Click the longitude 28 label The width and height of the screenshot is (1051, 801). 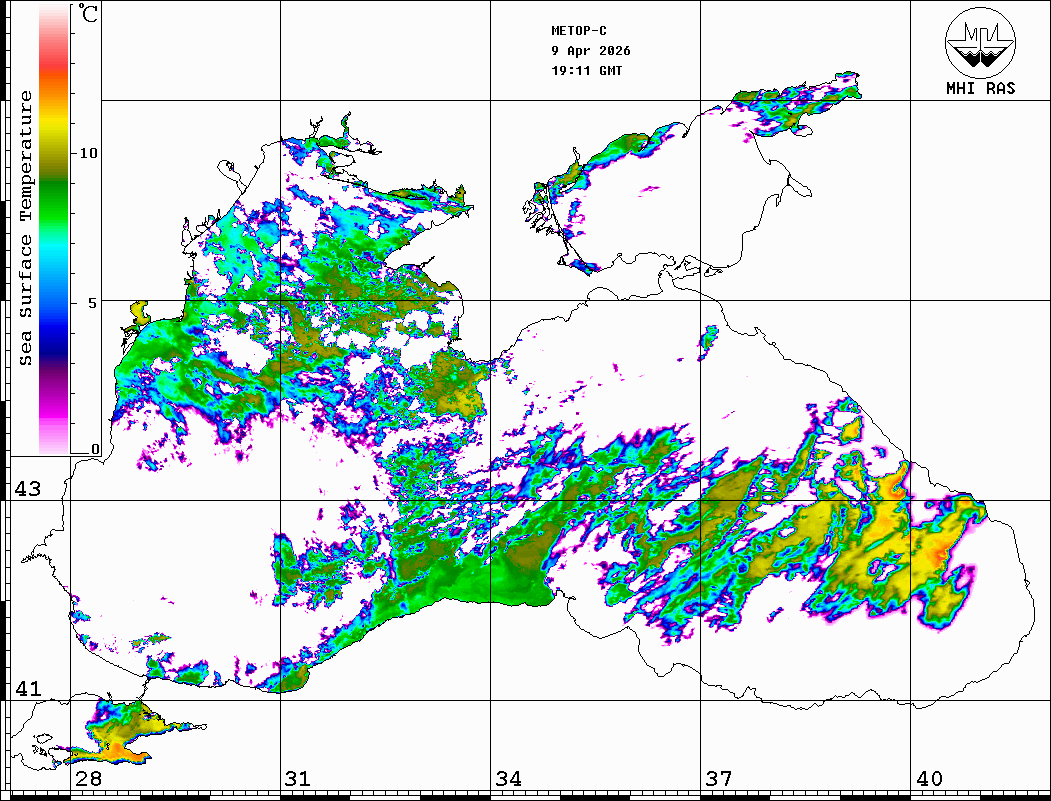click(88, 779)
